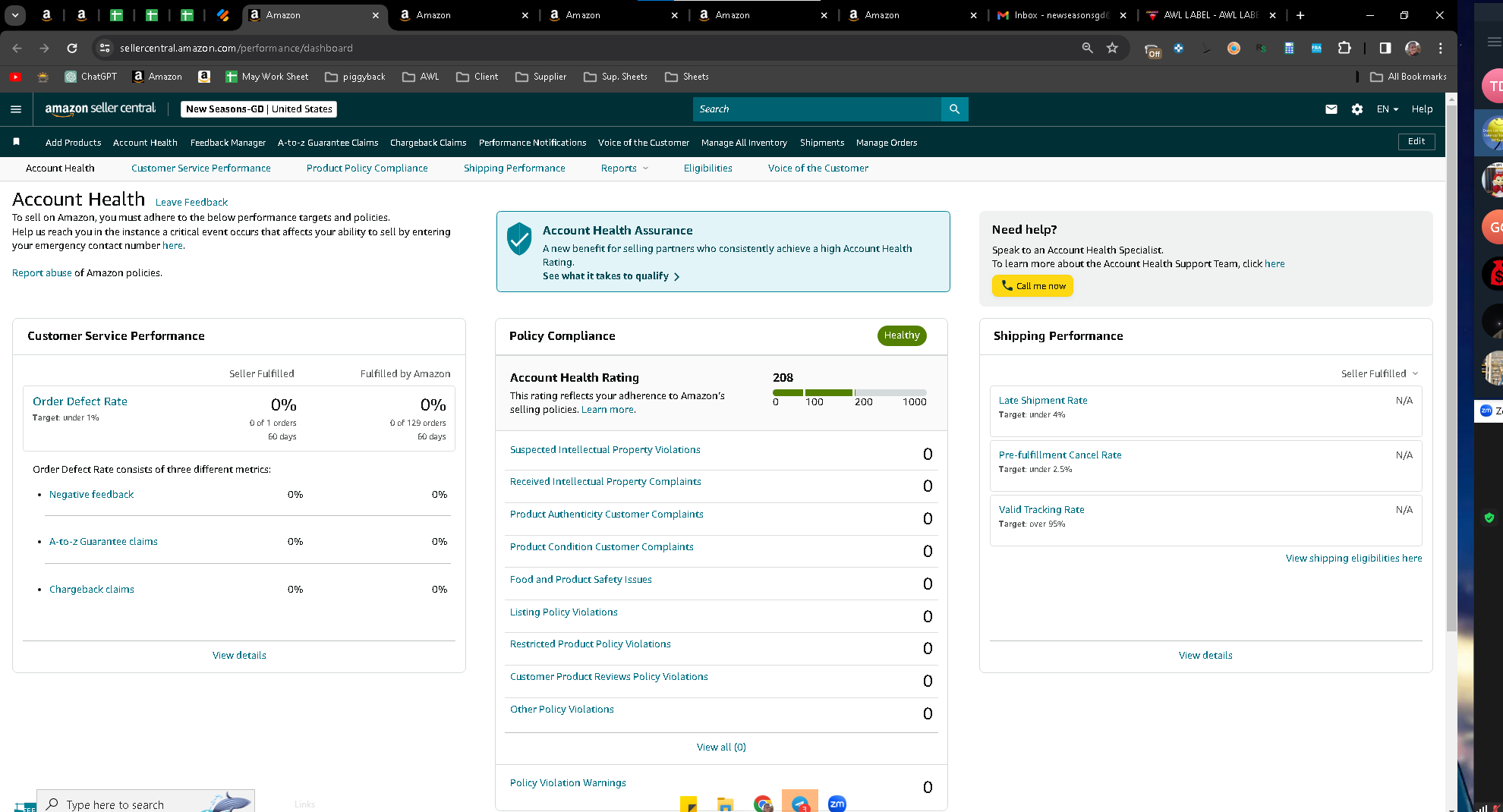The height and width of the screenshot is (812, 1503).
Task: Expand the Supplier bookmarks folder
Action: [540, 77]
